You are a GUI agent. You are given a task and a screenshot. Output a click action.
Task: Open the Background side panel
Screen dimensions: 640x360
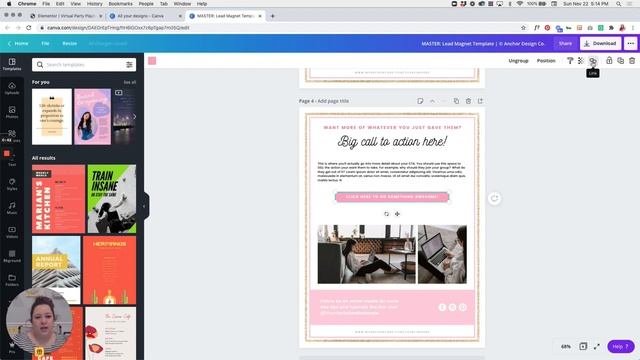click(12, 256)
